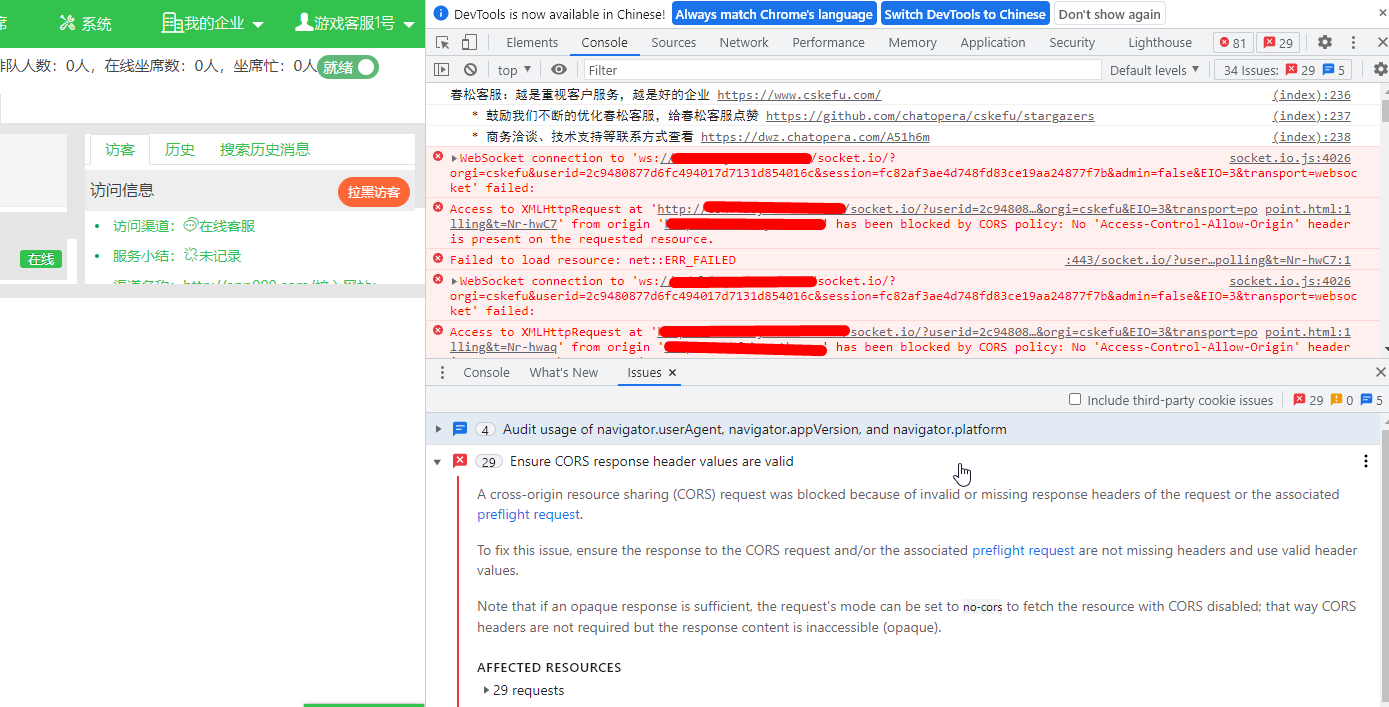Open the 历史 history tab
The height and width of the screenshot is (707, 1389).
tap(180, 149)
